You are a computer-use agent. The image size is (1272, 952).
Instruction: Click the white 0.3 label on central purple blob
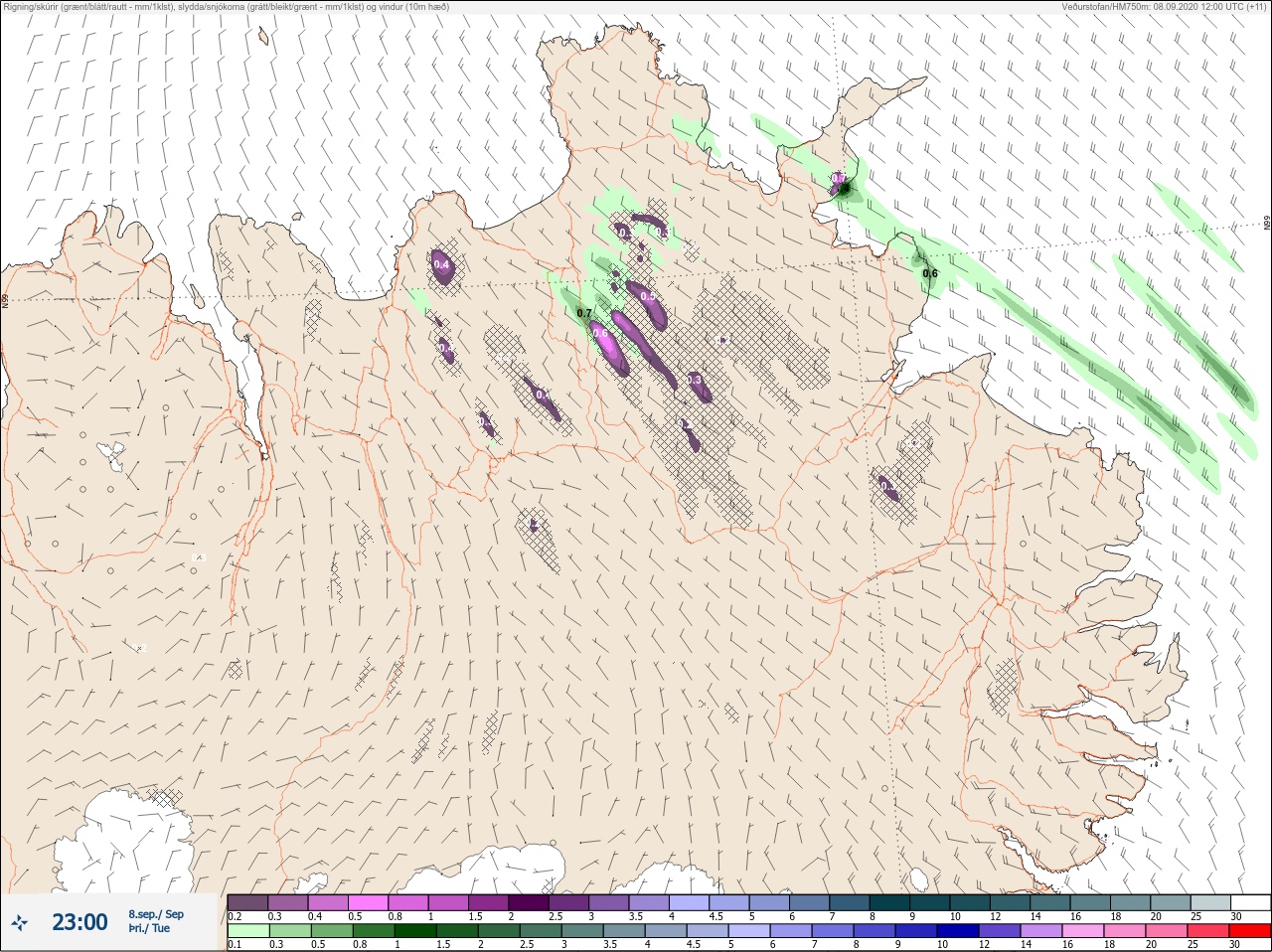tap(694, 380)
